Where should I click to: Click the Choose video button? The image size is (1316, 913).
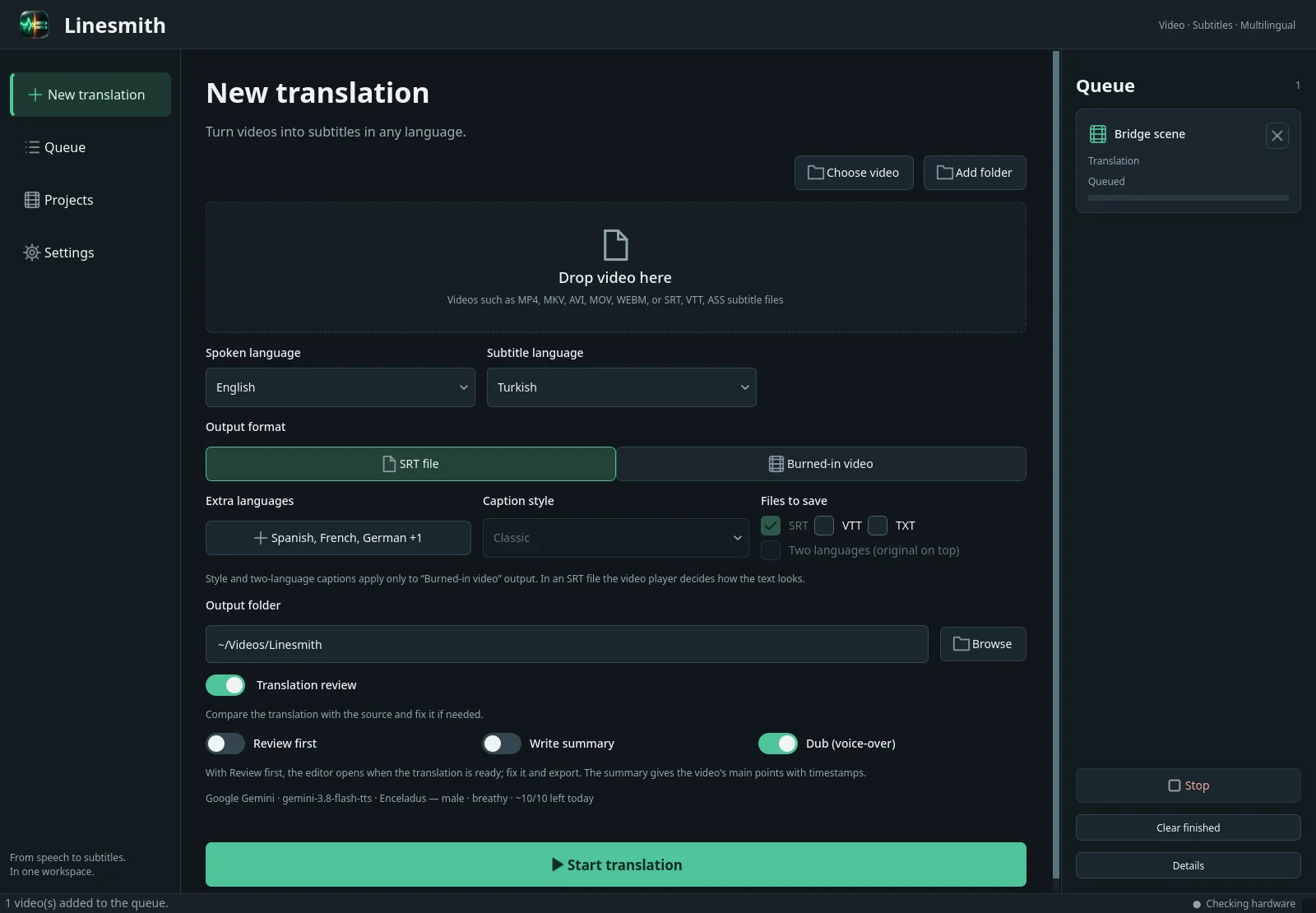tap(854, 173)
